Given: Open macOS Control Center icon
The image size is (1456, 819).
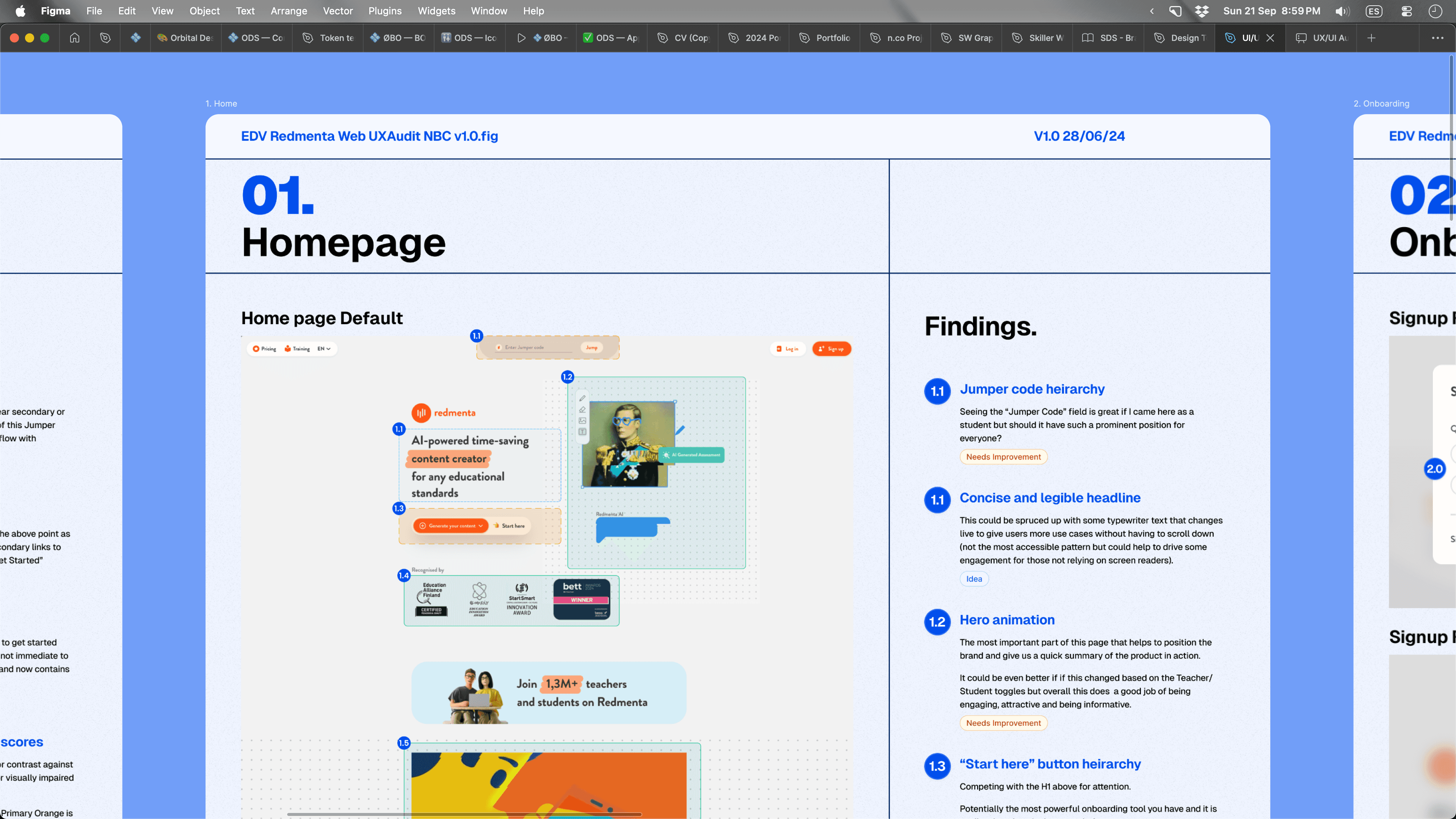Looking at the screenshot, I should (x=1407, y=11).
